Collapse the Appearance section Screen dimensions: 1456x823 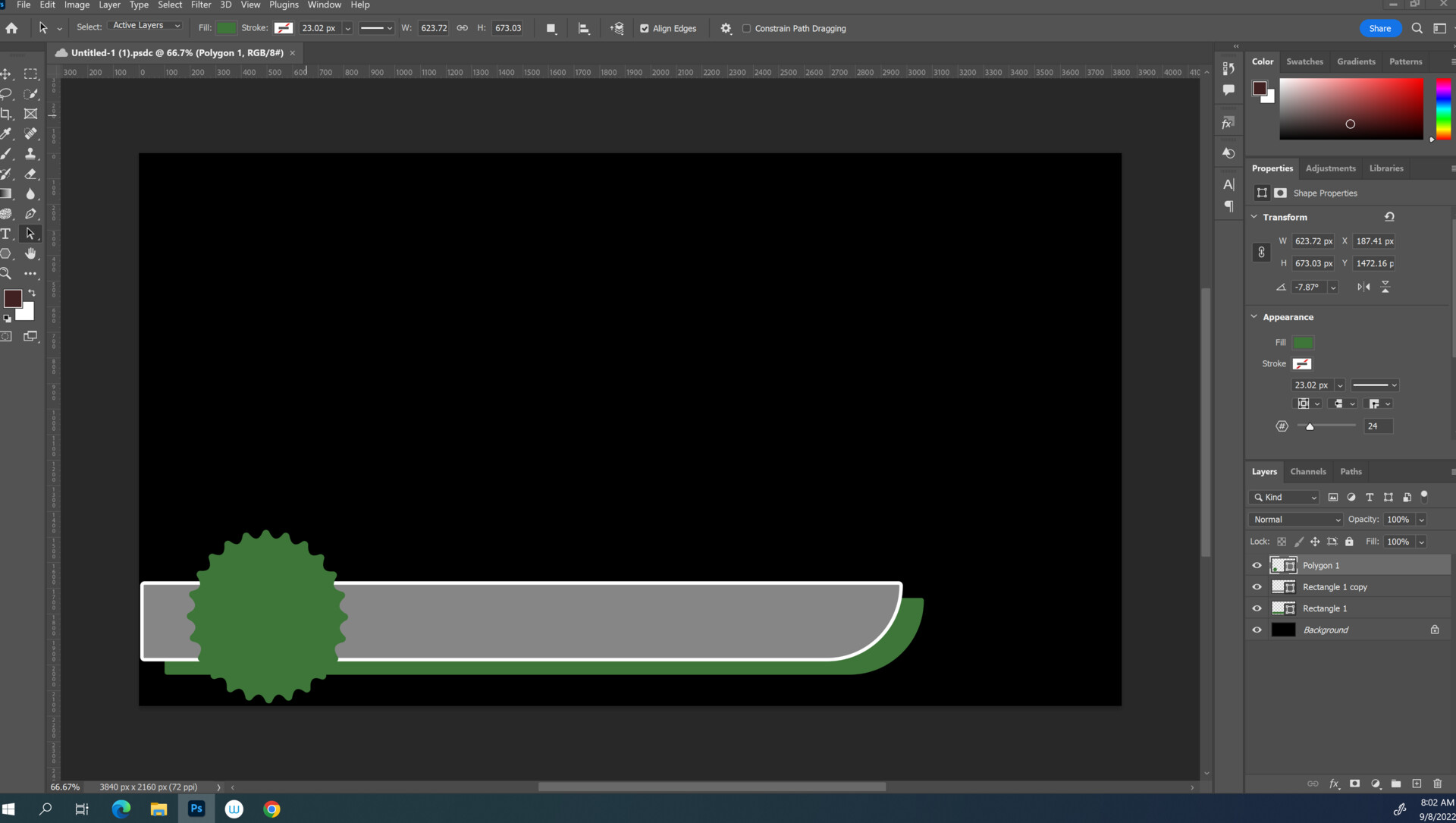pos(1254,317)
